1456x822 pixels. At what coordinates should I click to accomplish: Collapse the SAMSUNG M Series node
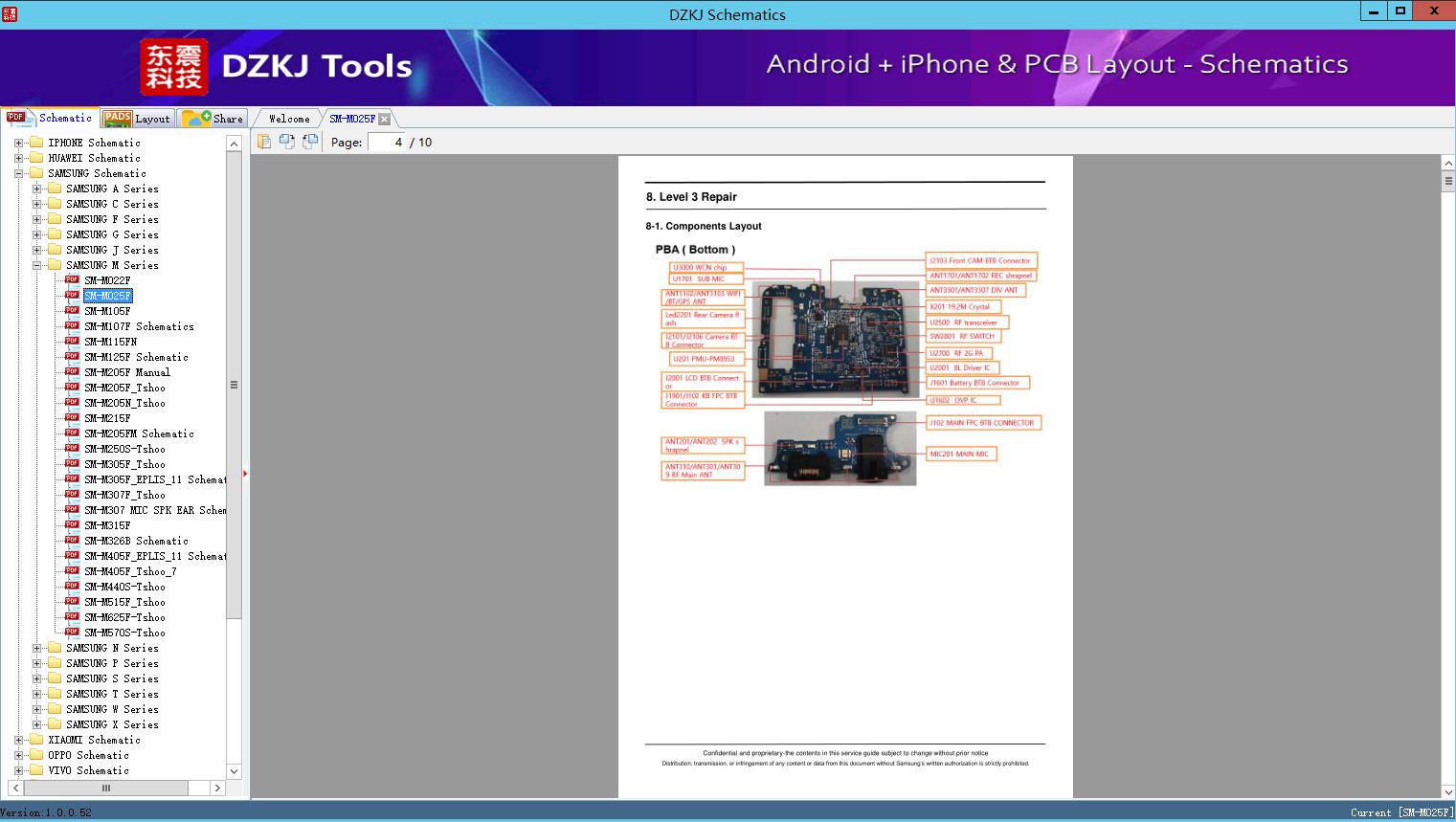click(x=36, y=265)
